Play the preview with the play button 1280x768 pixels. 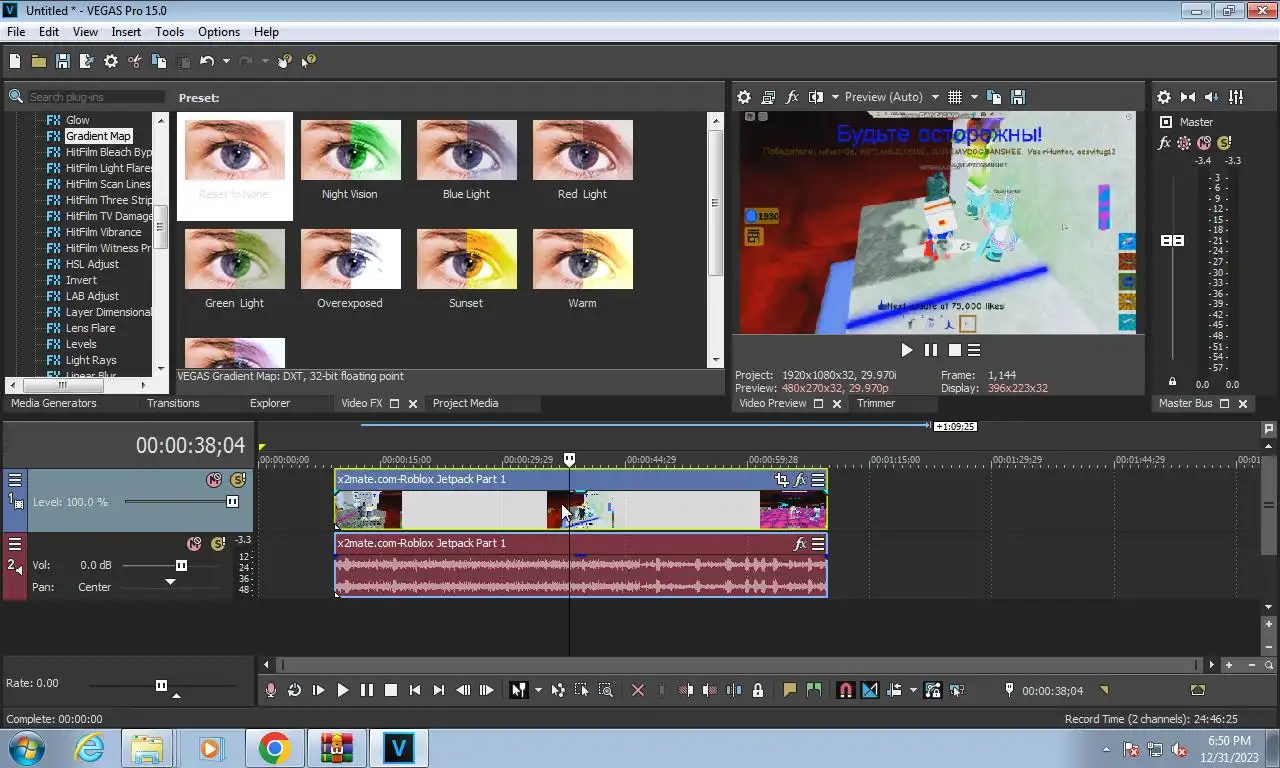point(907,350)
